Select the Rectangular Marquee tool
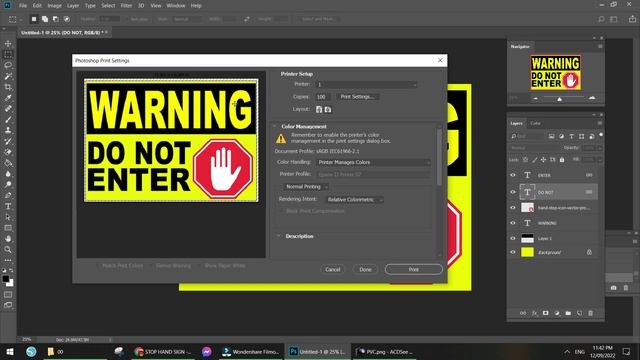This screenshot has height=360, width=640. click(x=8, y=54)
